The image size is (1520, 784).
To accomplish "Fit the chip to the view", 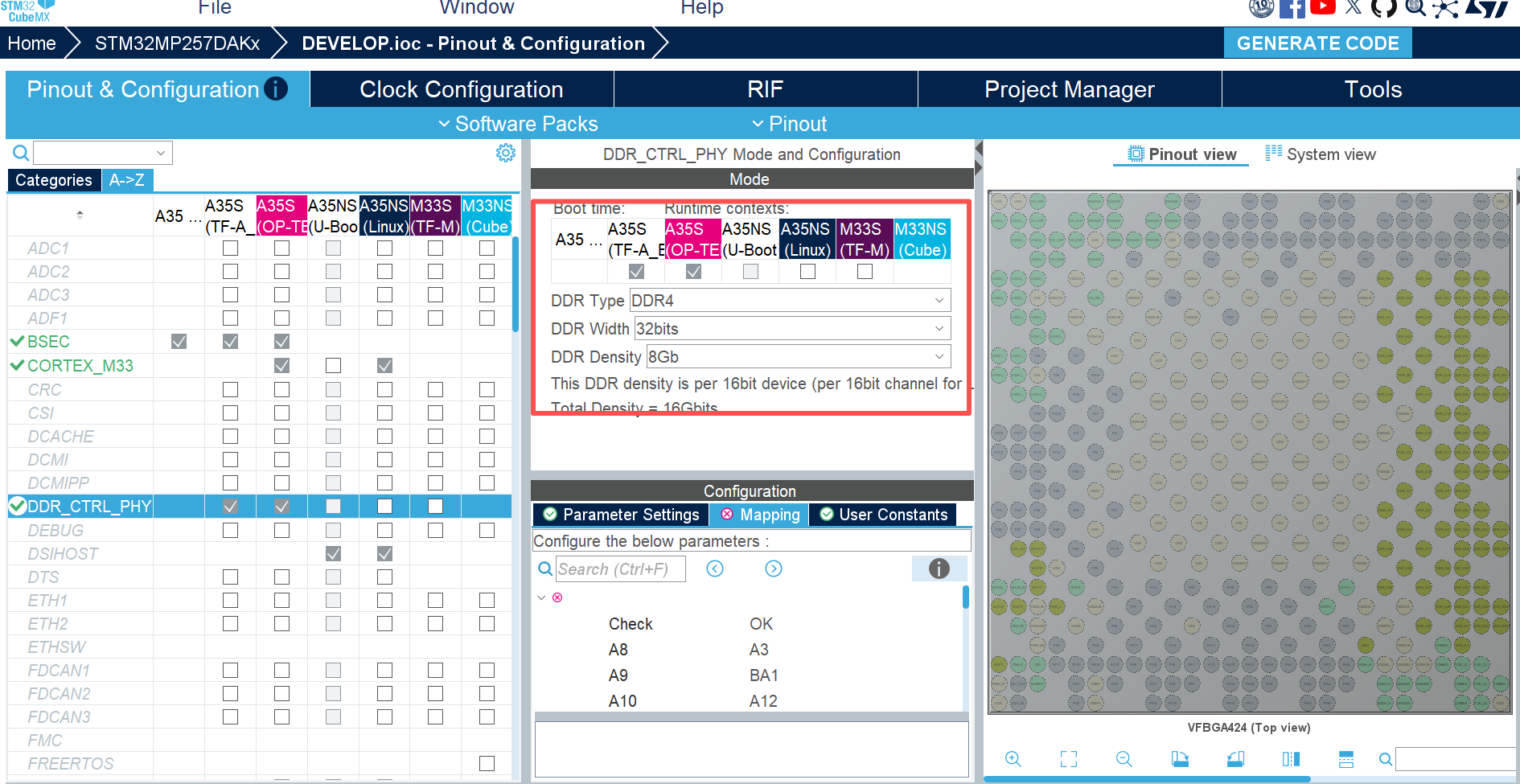I will tap(1068, 759).
